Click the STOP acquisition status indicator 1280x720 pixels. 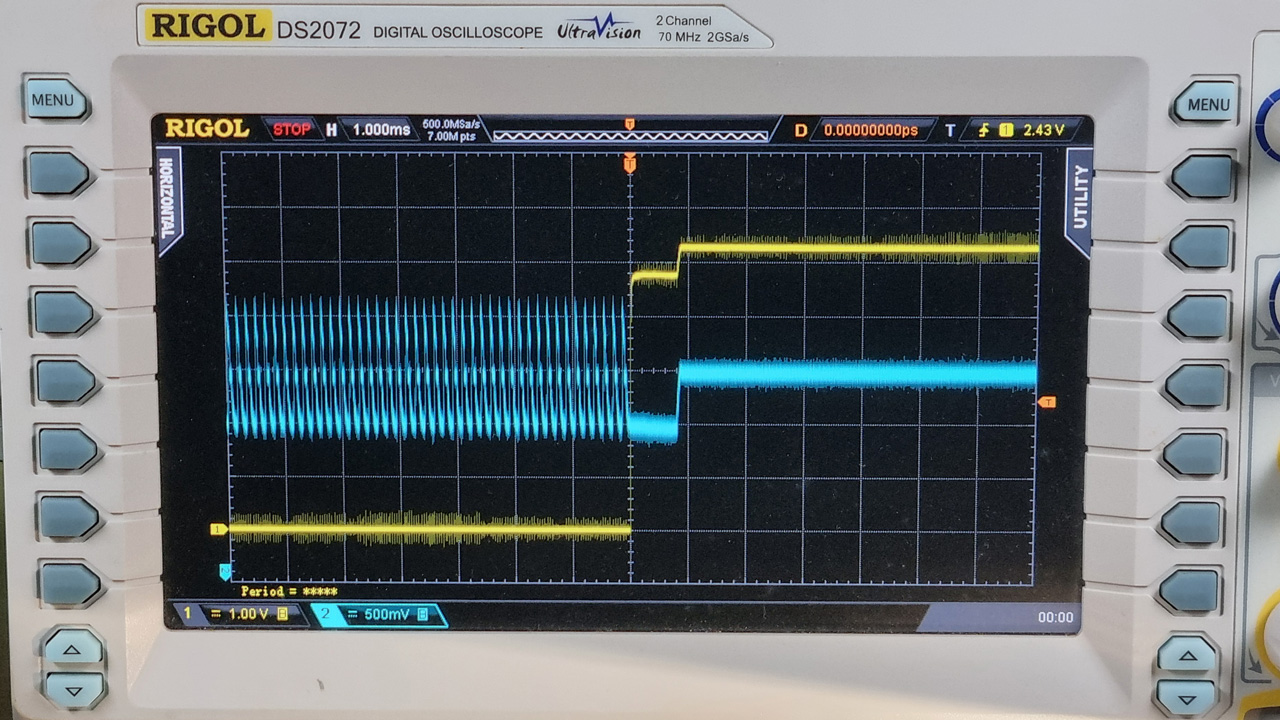point(291,129)
